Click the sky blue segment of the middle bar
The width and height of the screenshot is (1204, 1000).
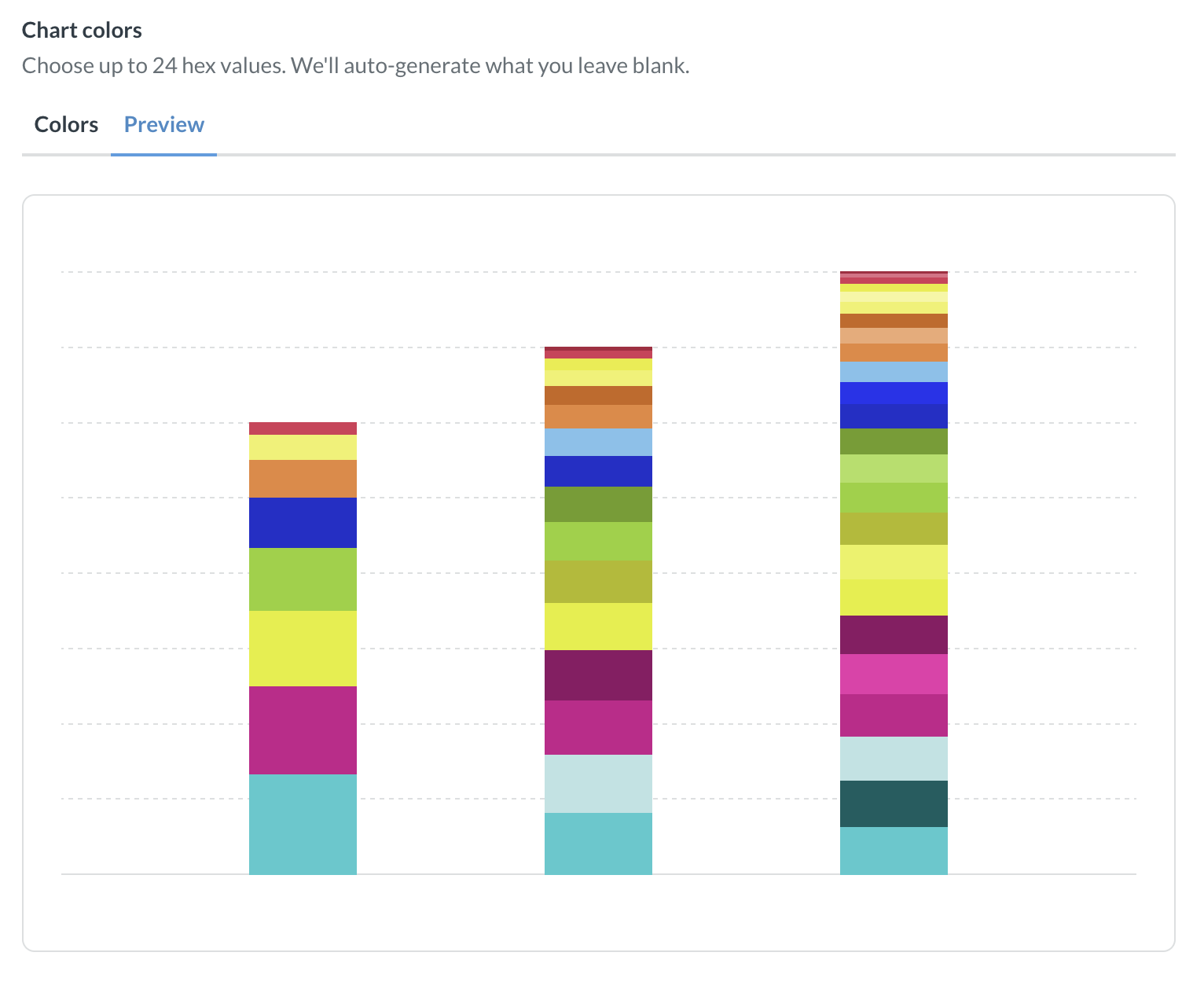click(598, 441)
